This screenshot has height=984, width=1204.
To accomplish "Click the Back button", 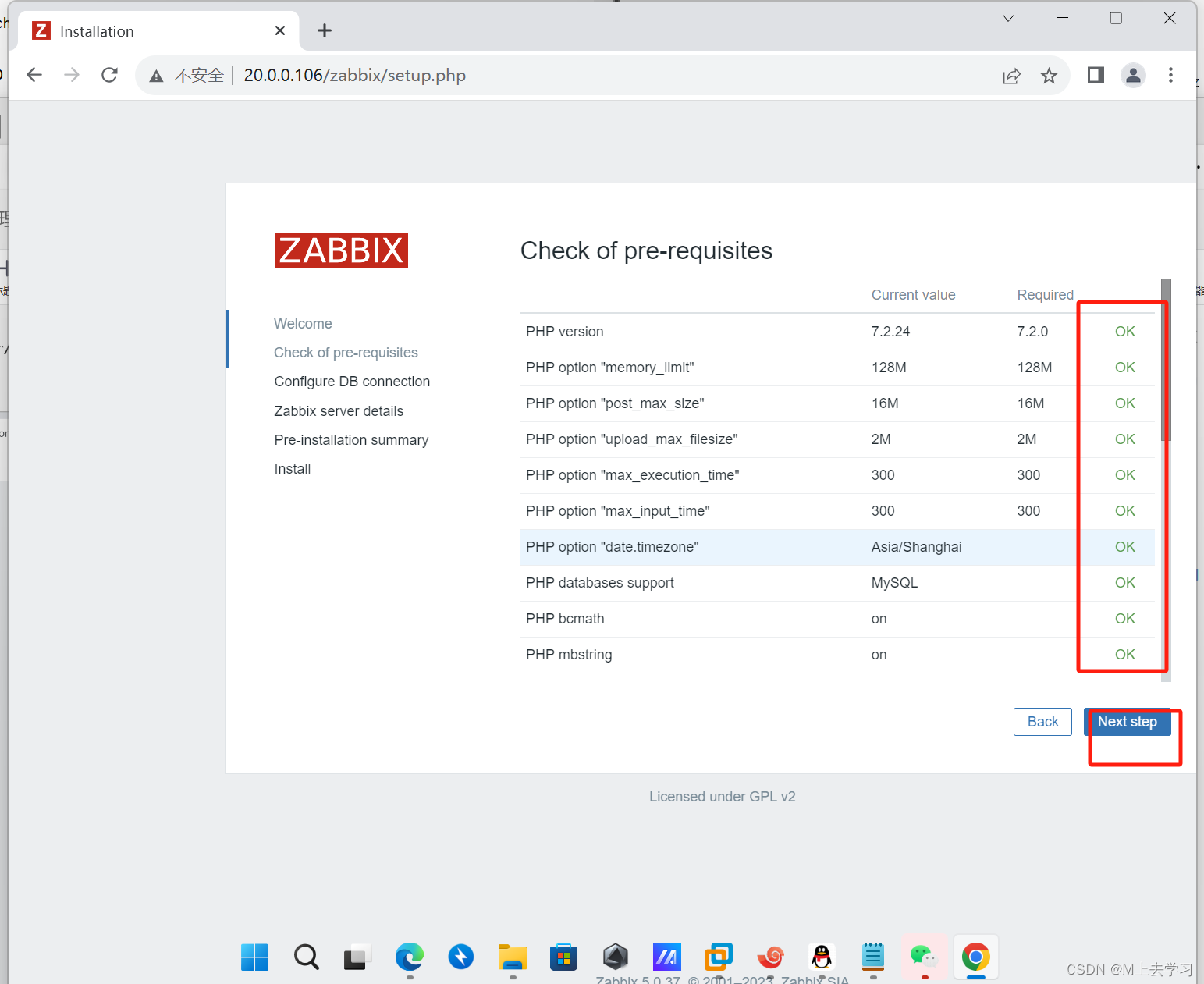I will [x=1042, y=722].
